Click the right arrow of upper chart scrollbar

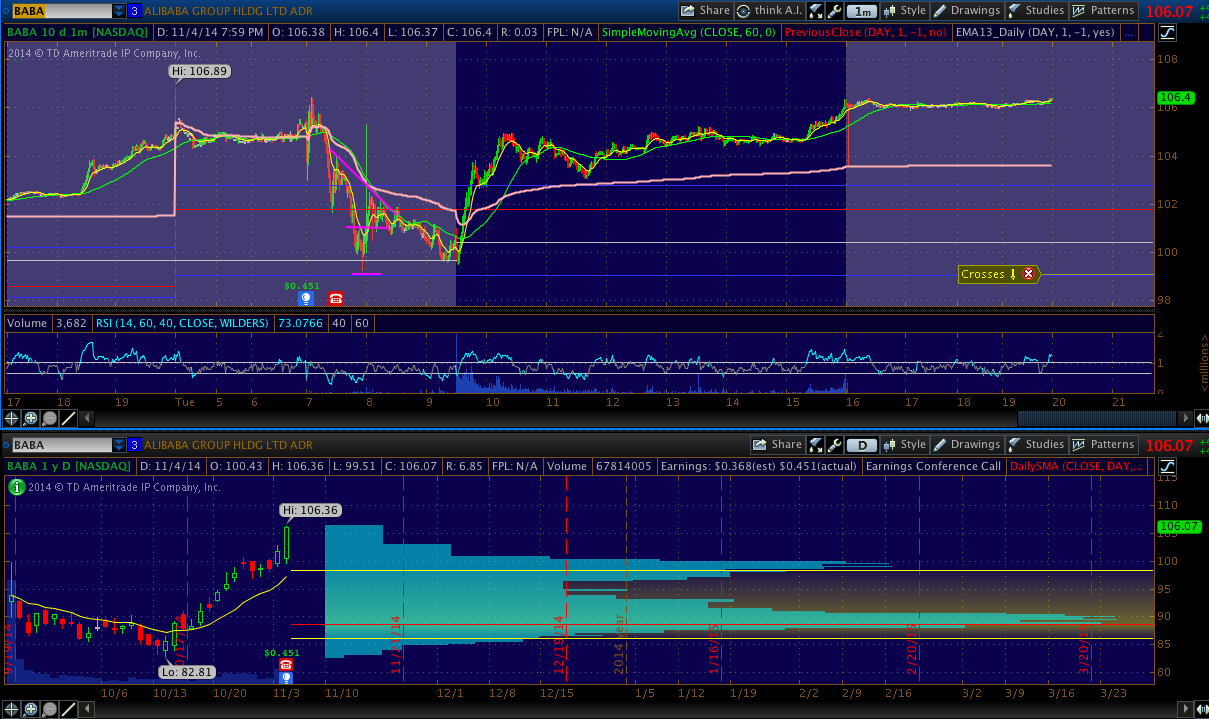[1186, 418]
